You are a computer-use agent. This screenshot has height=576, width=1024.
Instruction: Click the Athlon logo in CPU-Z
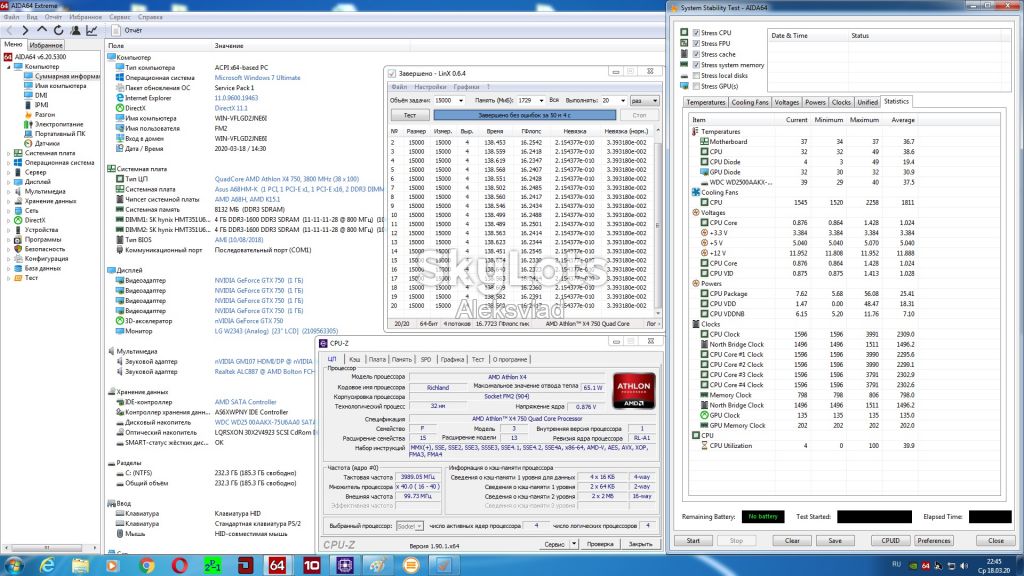pos(633,391)
